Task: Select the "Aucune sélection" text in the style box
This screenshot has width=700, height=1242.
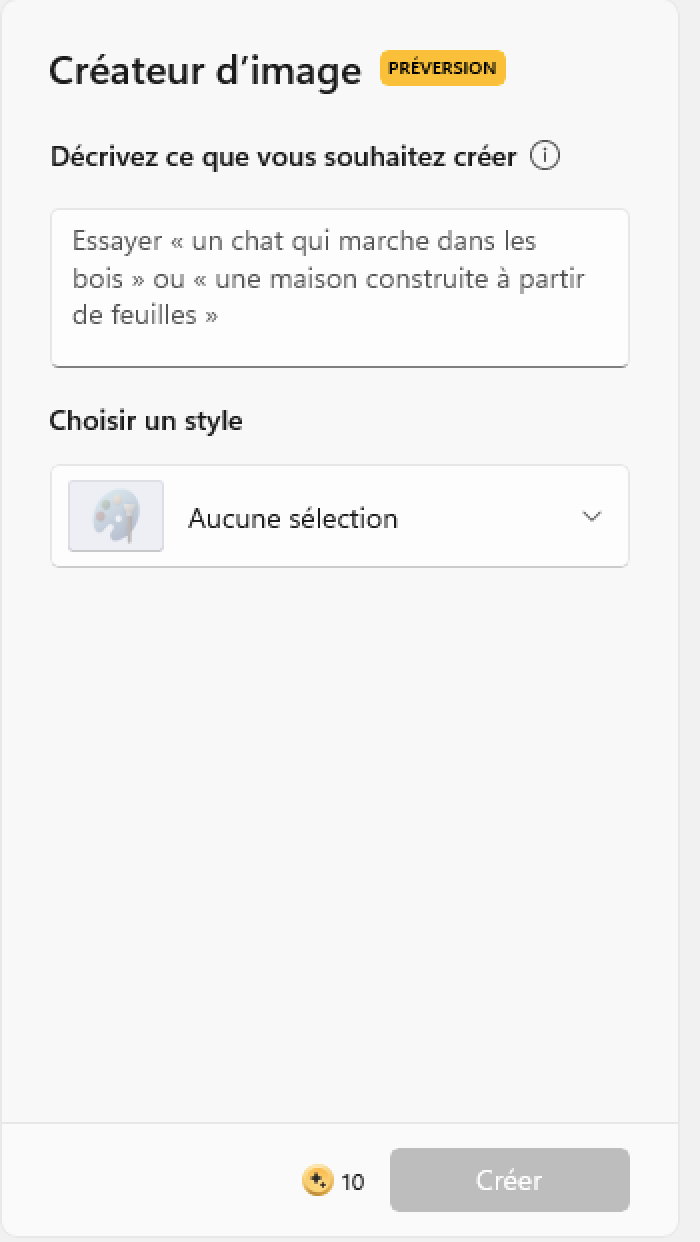Action: tap(293, 518)
